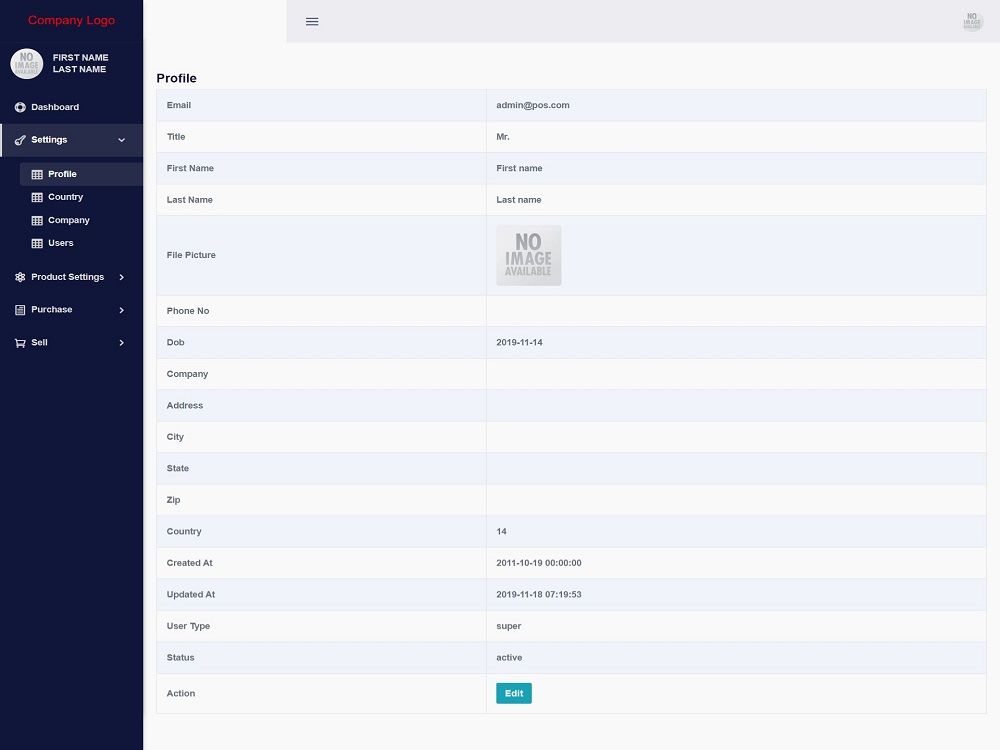The width and height of the screenshot is (1000, 750).
Task: Click the No Image Available profile picture thumbnail
Action: click(x=529, y=255)
